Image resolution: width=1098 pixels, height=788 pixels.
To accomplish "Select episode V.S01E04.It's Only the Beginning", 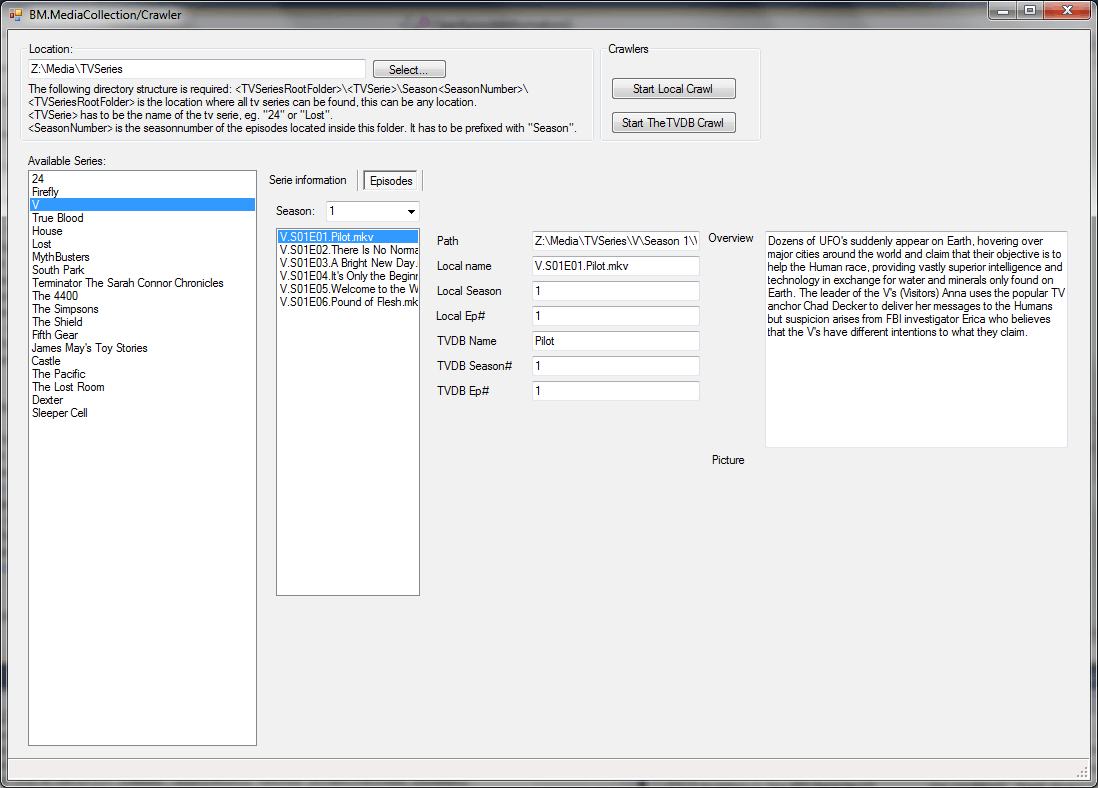I will pyautogui.click(x=348, y=276).
